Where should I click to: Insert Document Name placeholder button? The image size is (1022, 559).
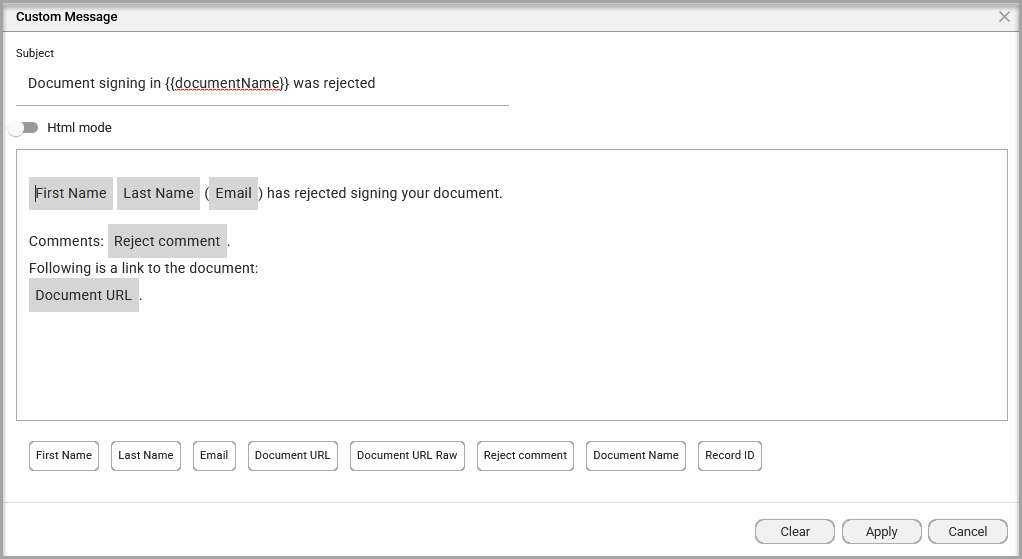(x=635, y=455)
